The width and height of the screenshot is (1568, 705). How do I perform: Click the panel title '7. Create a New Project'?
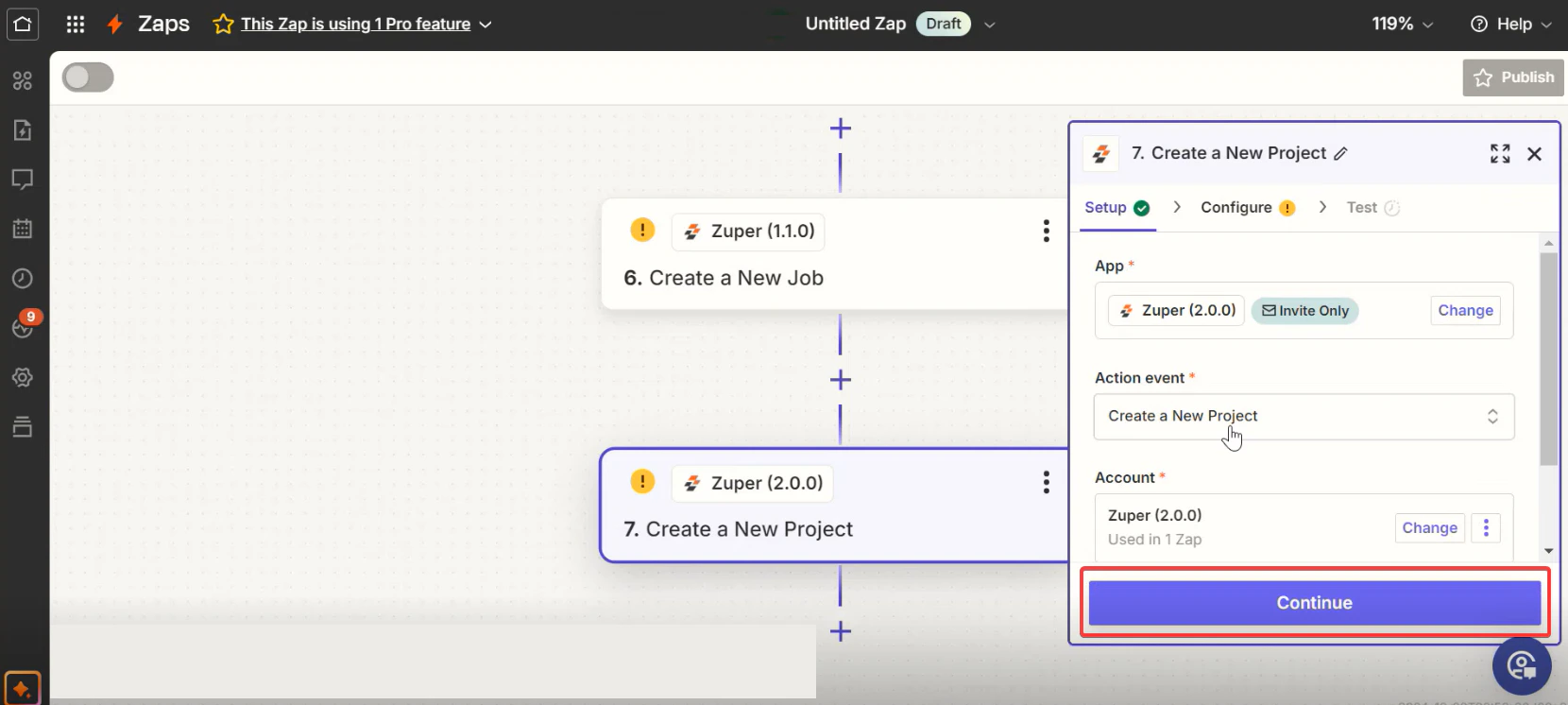1229,153
